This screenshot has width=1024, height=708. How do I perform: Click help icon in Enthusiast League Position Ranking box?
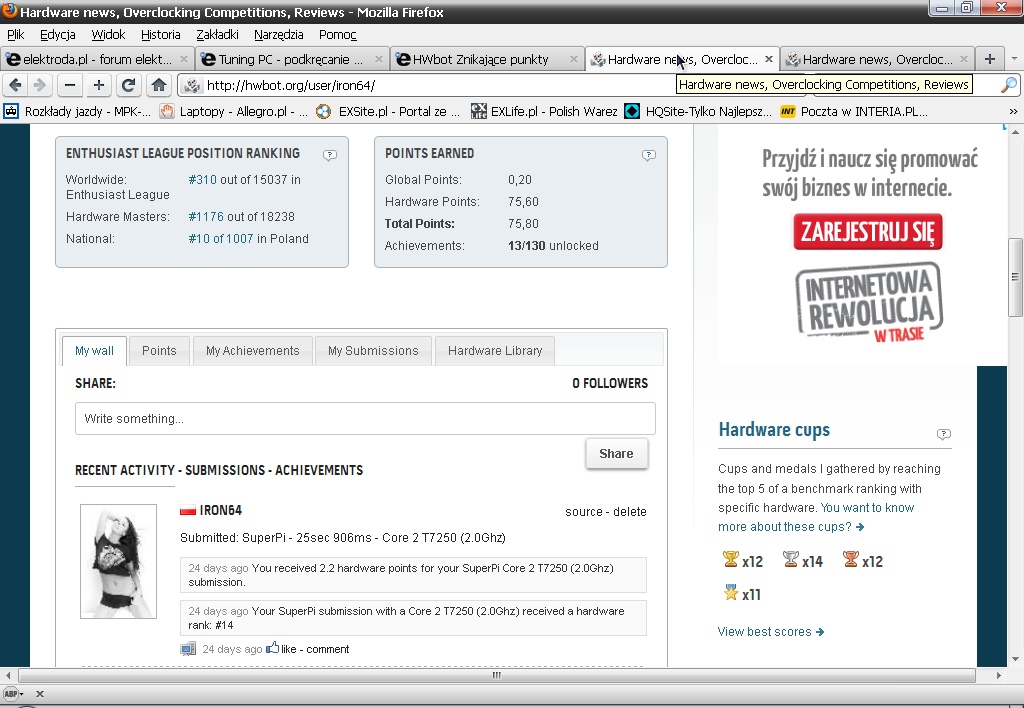pos(330,155)
